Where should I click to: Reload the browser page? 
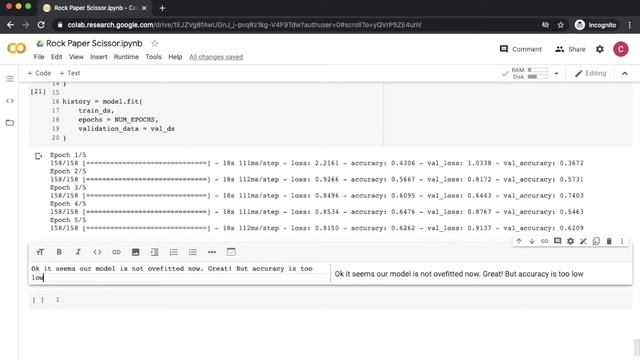click(x=41, y=25)
